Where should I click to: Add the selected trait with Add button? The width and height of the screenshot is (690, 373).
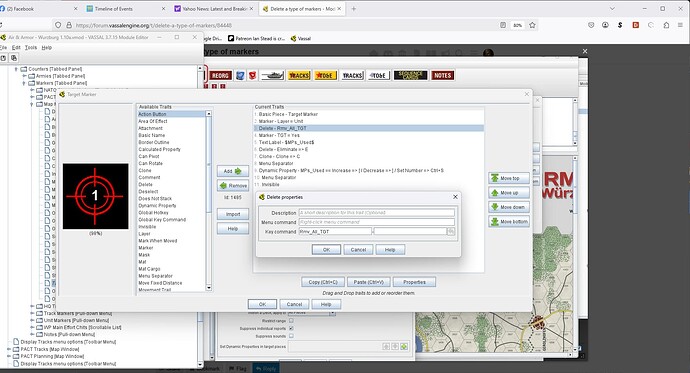click(x=232, y=171)
